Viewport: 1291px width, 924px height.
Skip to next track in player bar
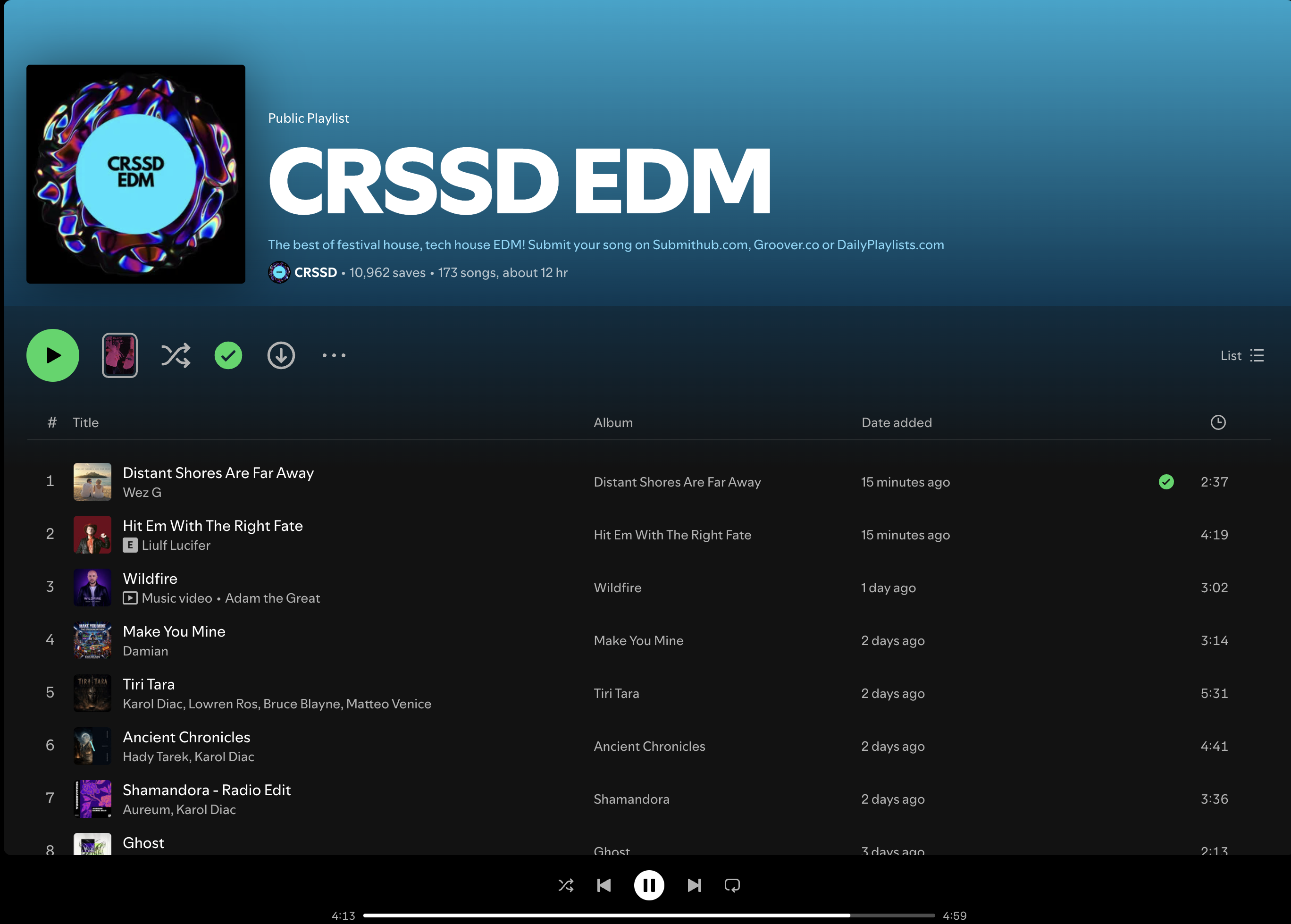pyautogui.click(x=694, y=885)
